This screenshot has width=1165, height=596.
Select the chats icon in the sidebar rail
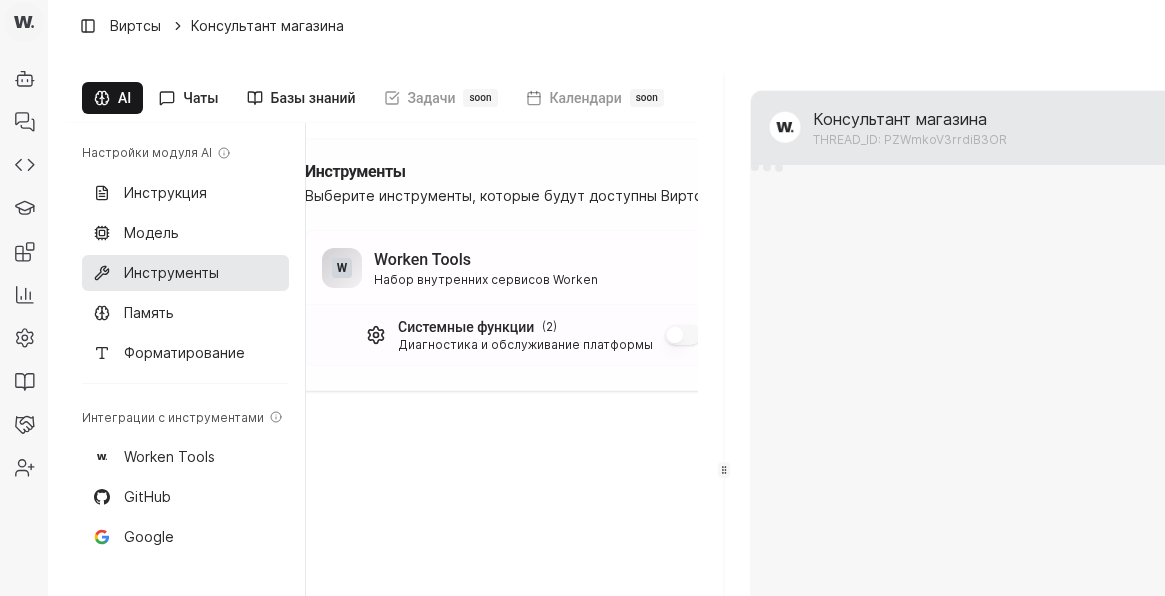point(24,122)
